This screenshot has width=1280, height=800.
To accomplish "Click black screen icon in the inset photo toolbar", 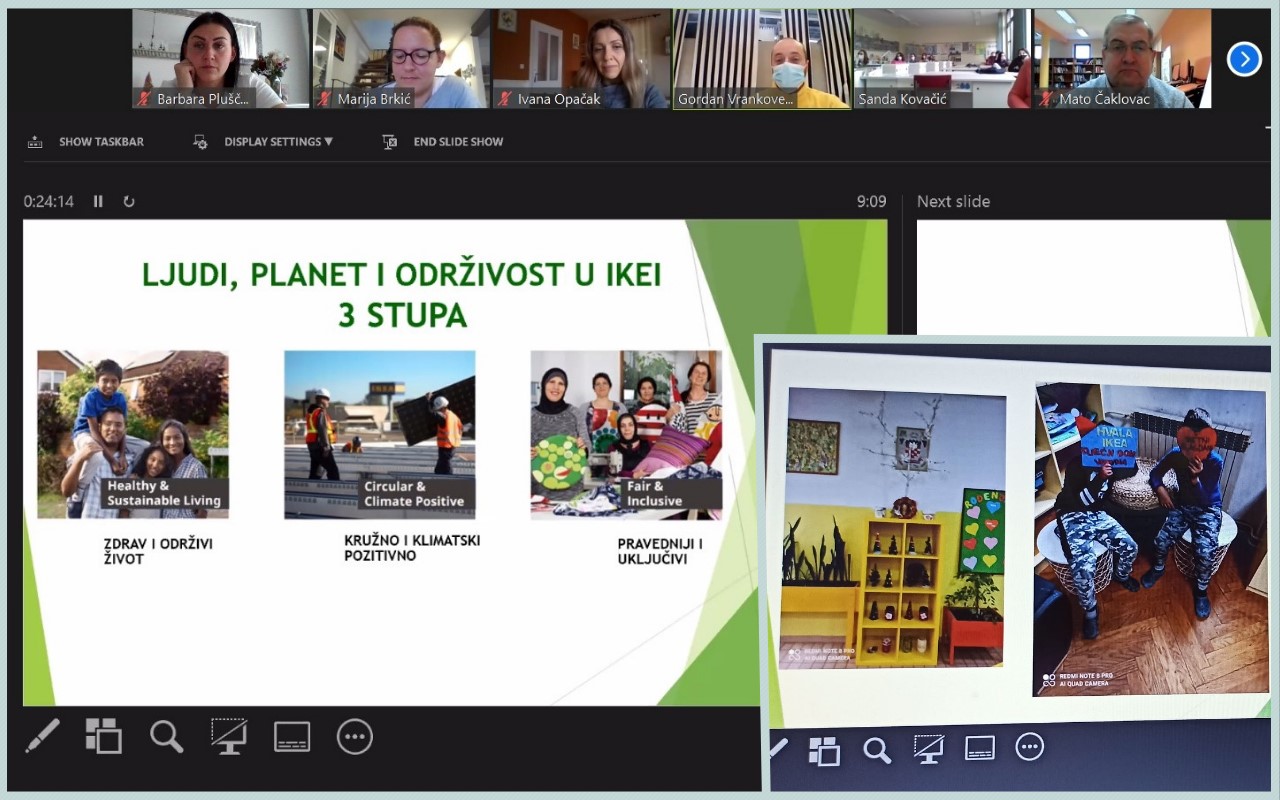I will (928, 749).
